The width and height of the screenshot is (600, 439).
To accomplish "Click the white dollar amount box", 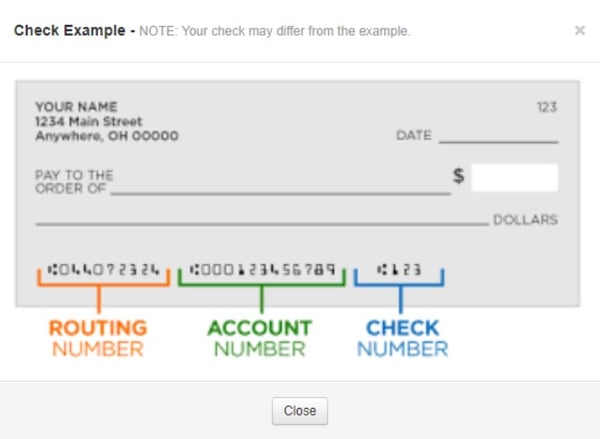I will pos(514,177).
